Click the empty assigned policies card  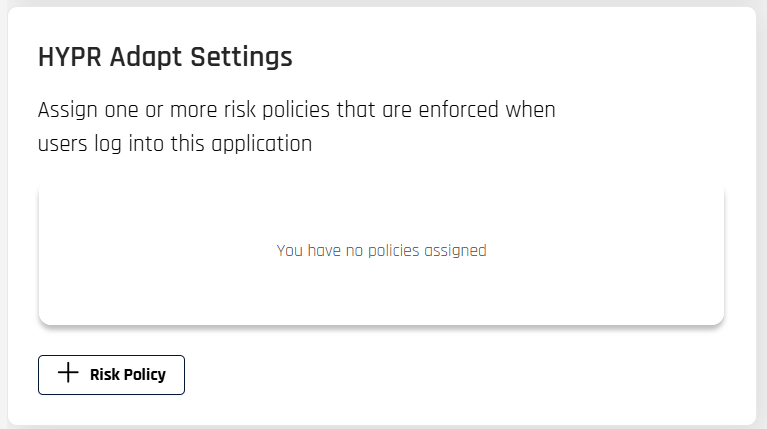[x=381, y=290]
